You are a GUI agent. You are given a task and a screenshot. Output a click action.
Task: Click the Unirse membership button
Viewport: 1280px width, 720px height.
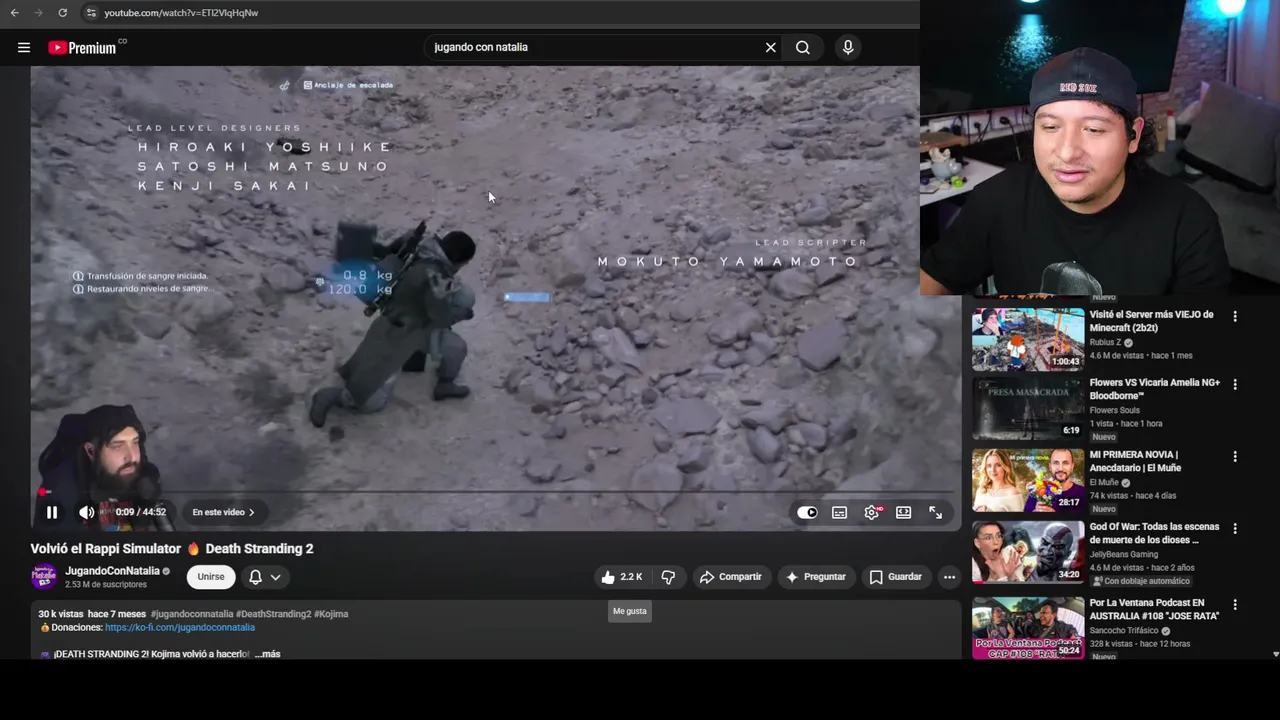point(211,577)
